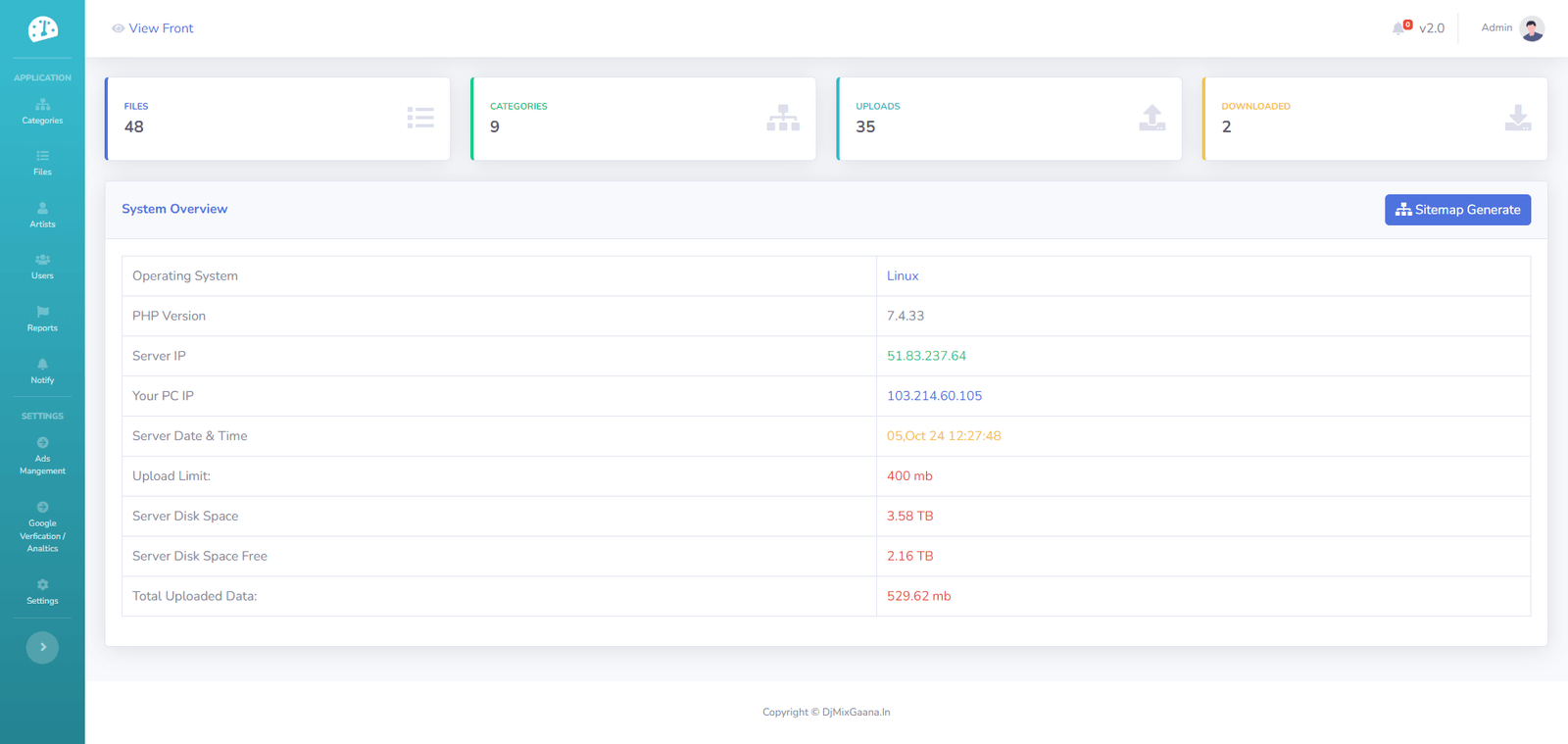Click the Downloaded stat card download icon
Viewport: 1568px width, 744px height.
(x=1517, y=119)
